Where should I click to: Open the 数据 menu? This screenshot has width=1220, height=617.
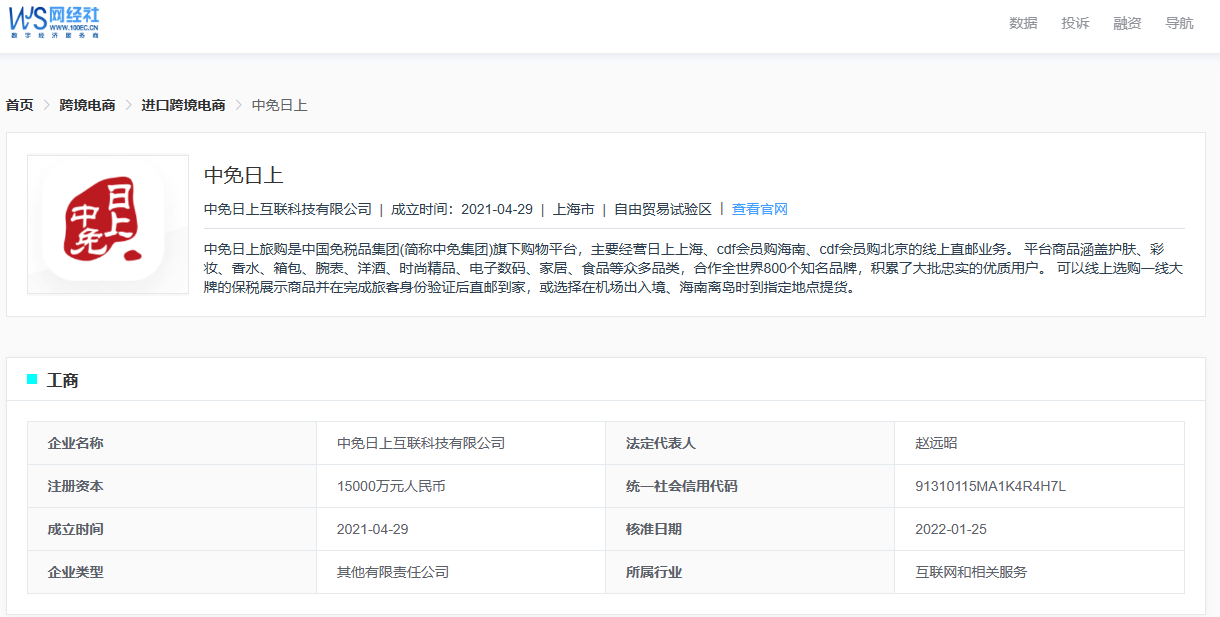point(1023,23)
